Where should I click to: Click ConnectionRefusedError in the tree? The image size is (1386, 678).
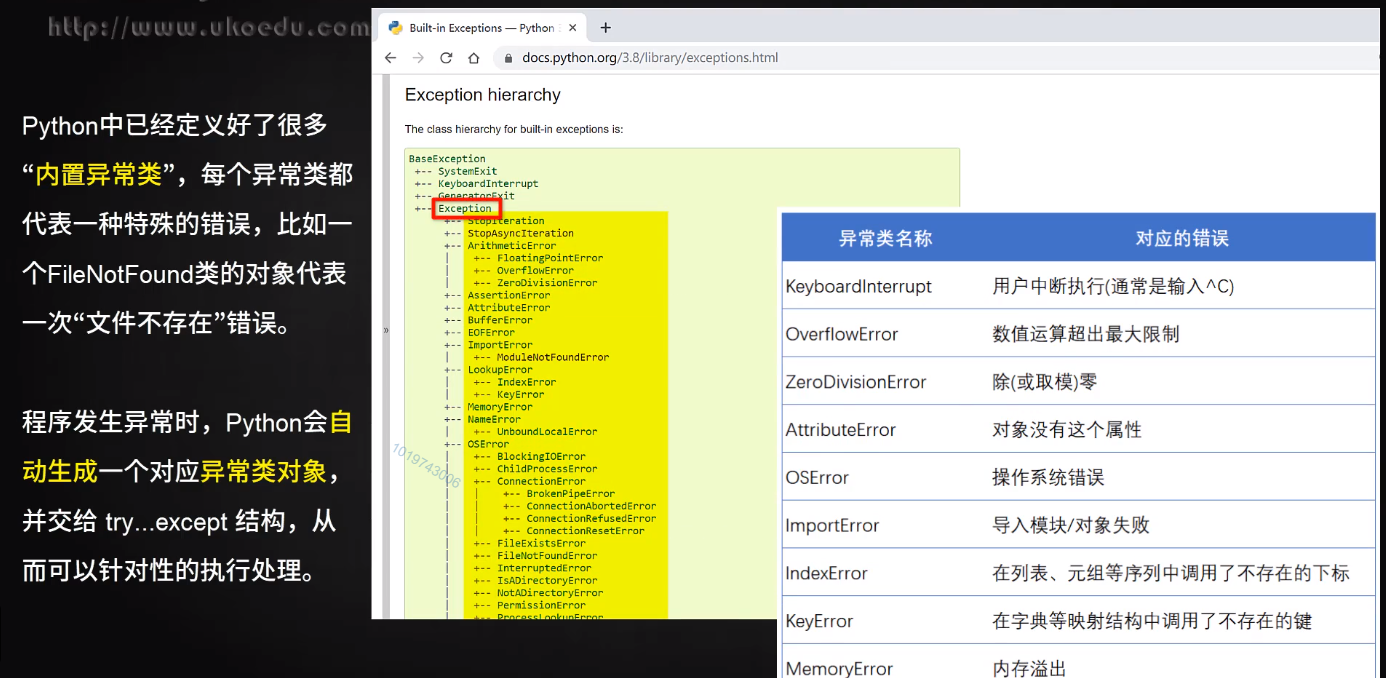coord(591,519)
